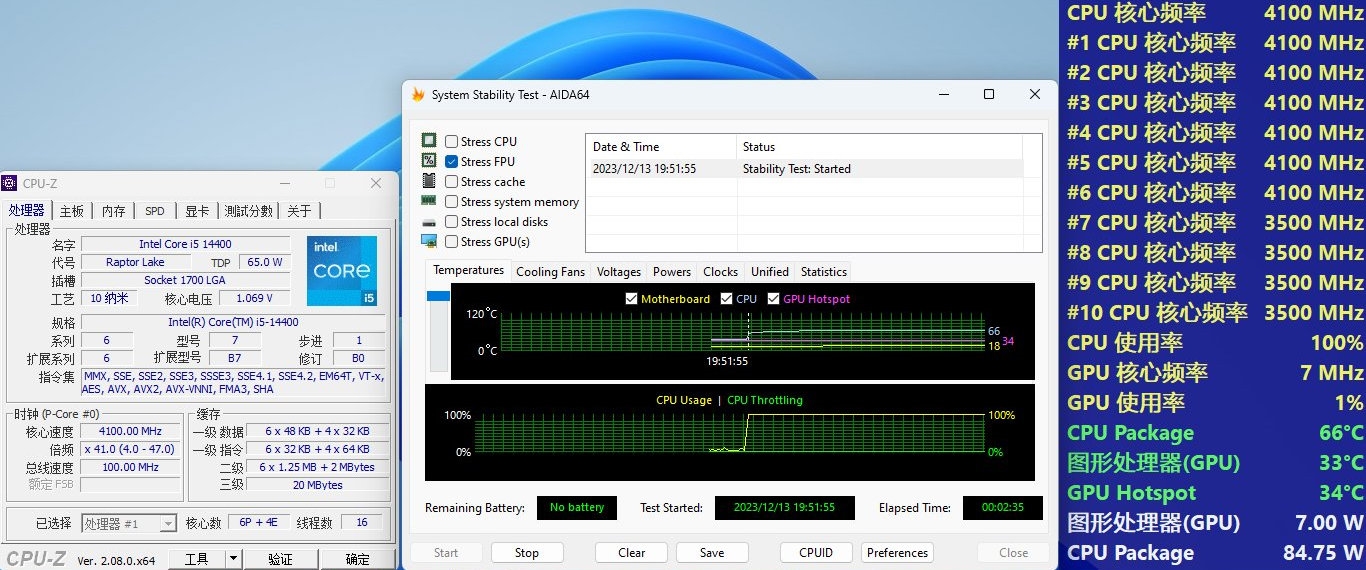This screenshot has width=1366, height=570.
Task: Click the monitor icon beside Stress GPU(s)
Action: 429,241
